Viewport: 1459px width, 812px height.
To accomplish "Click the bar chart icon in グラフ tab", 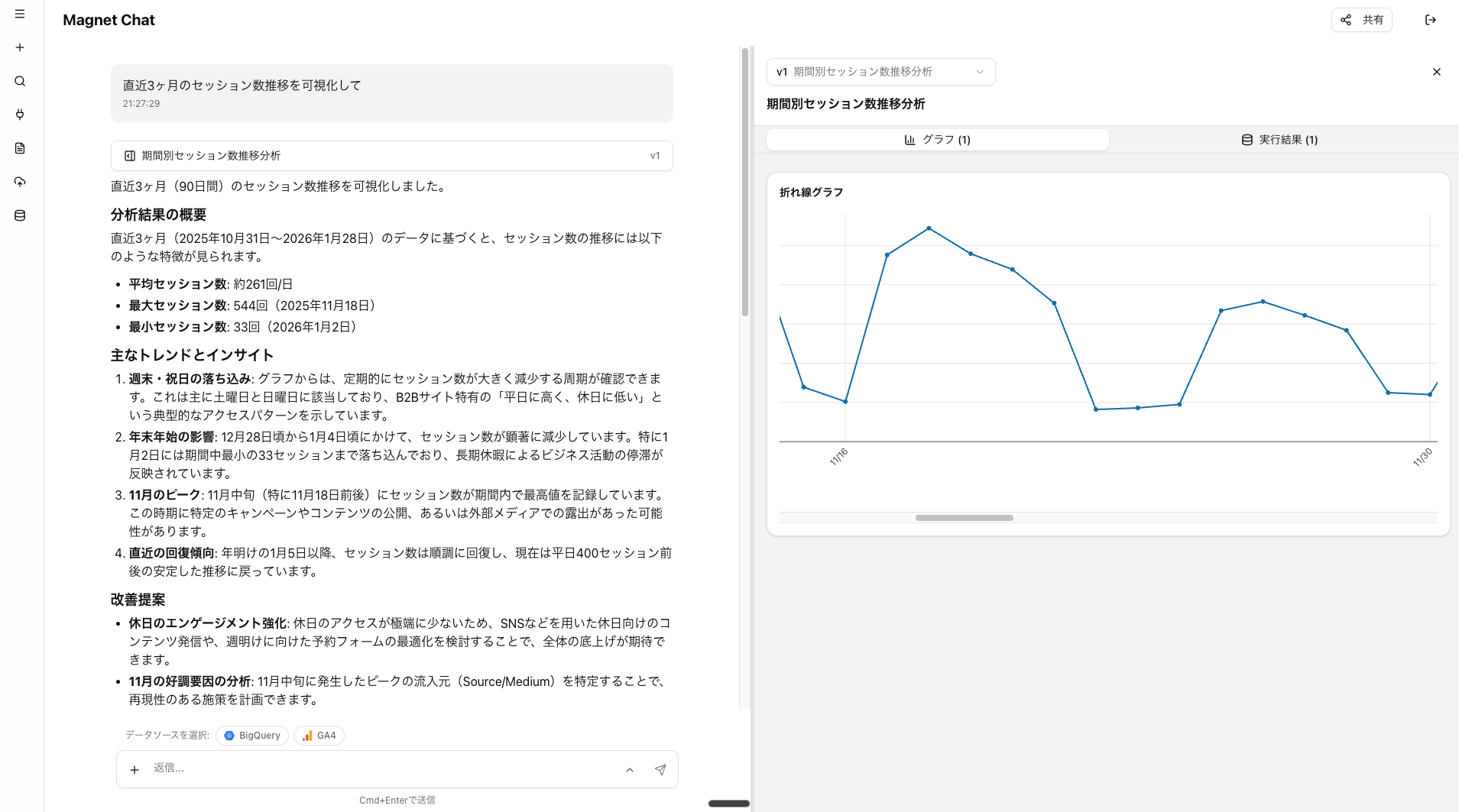I will [x=909, y=140].
